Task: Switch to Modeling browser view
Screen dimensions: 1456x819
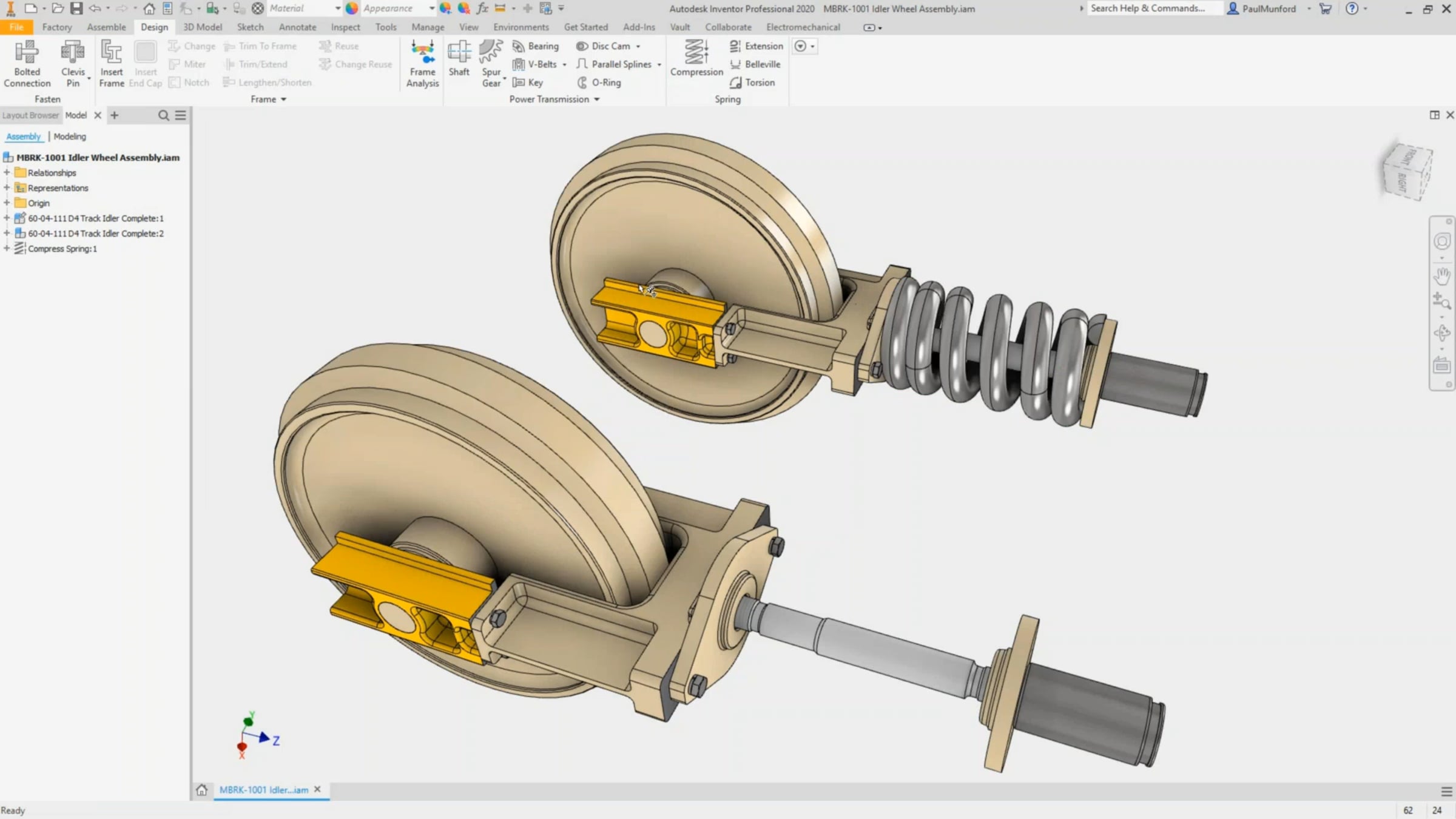Action: (x=70, y=136)
